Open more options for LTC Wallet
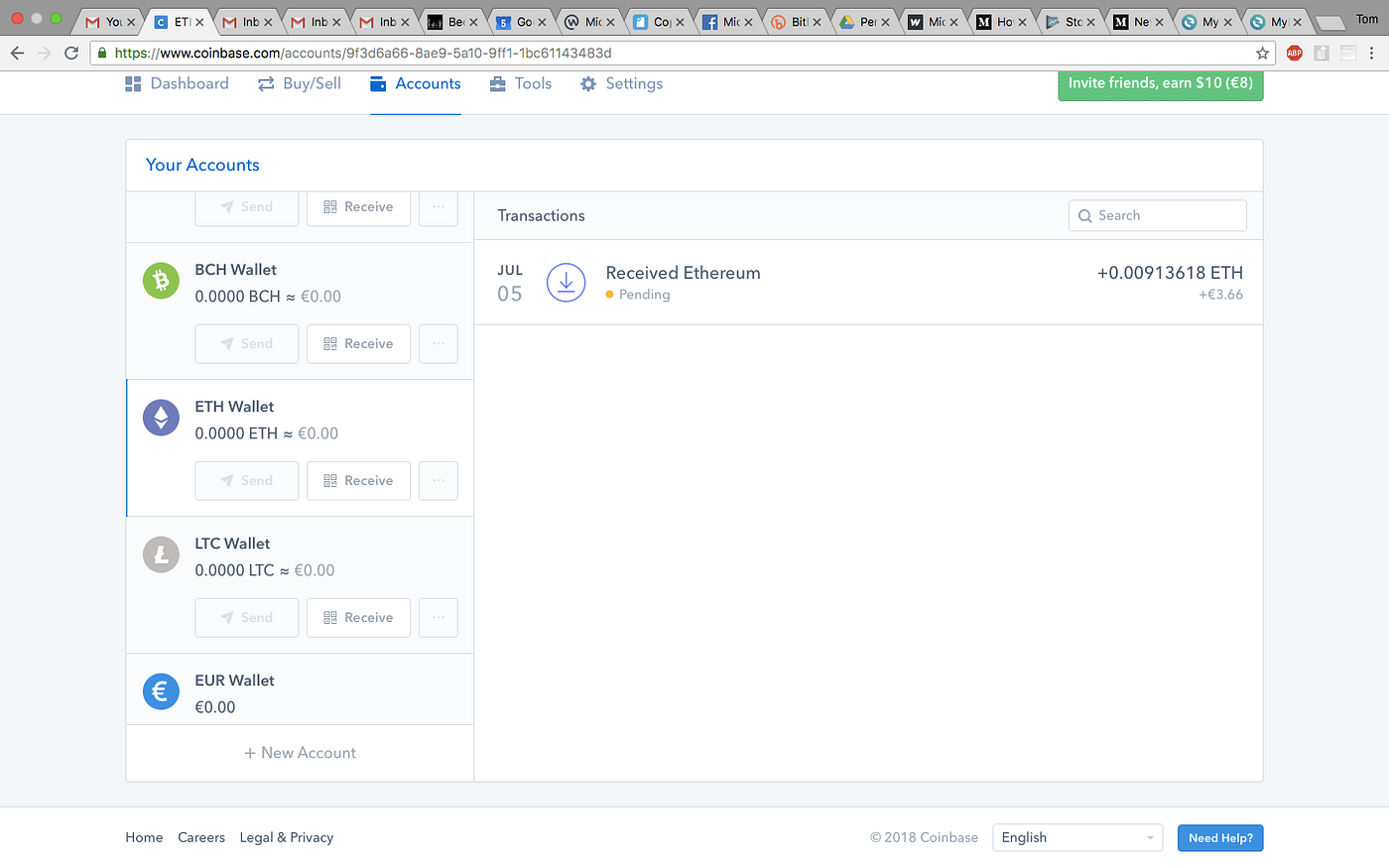Viewport: 1389px width, 868px height. click(439, 617)
